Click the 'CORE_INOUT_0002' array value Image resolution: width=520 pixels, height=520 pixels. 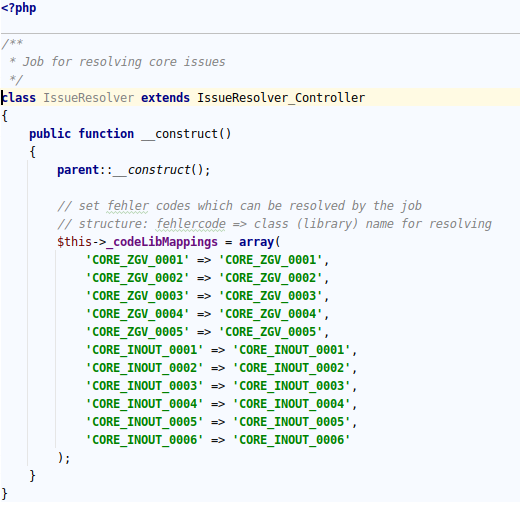click(x=292, y=368)
